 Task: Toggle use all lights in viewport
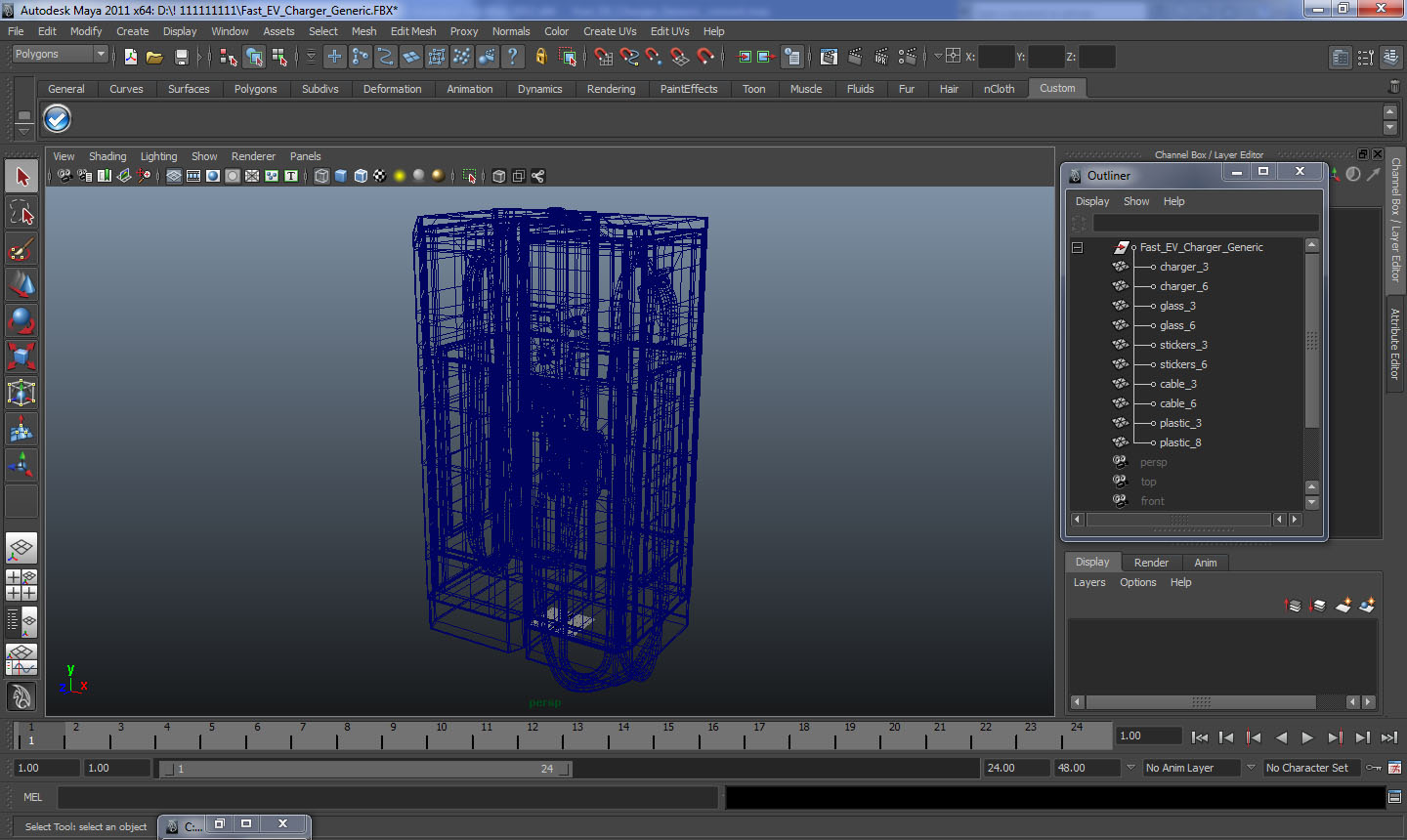tap(400, 176)
